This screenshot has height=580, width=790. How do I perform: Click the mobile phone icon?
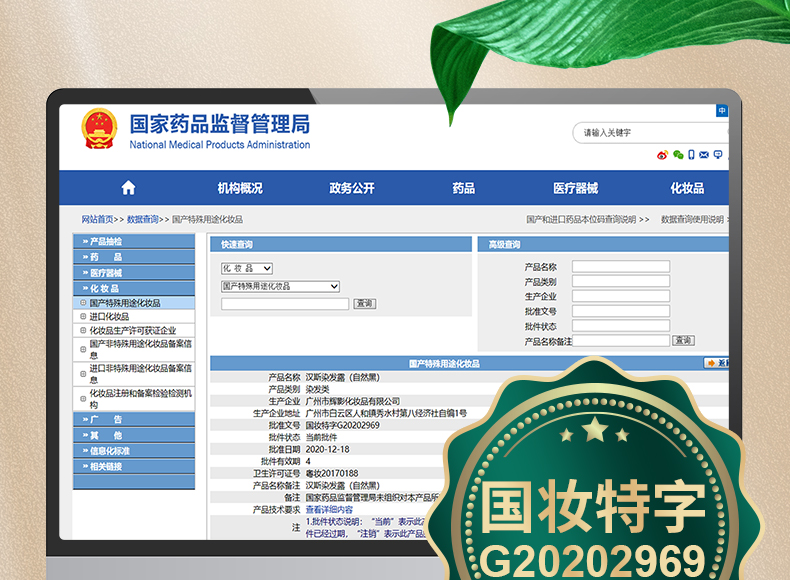coord(691,155)
